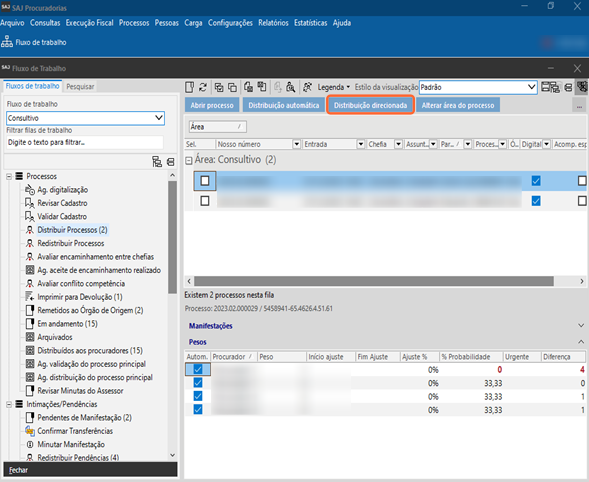The image size is (589, 482).
Task: Click the first document icon in toolbar
Action: pos(190,87)
